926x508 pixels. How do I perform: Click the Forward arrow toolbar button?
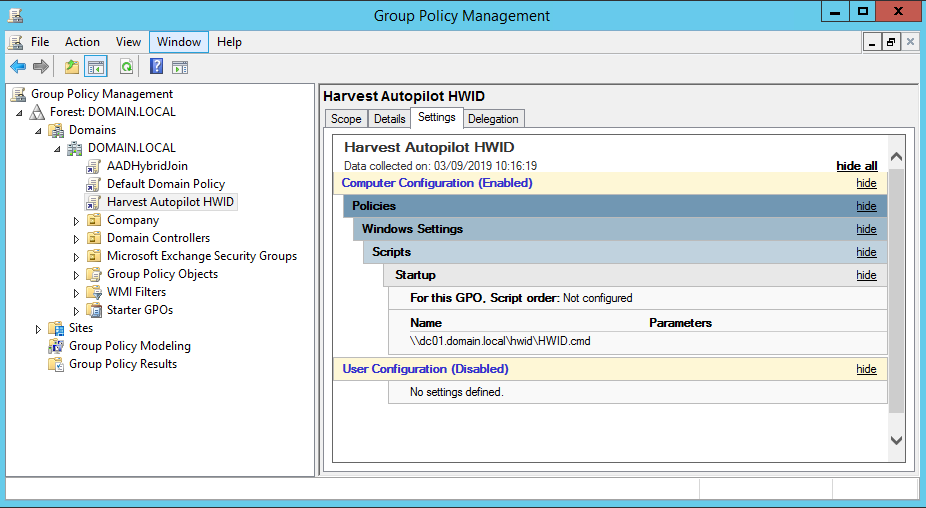pos(41,67)
